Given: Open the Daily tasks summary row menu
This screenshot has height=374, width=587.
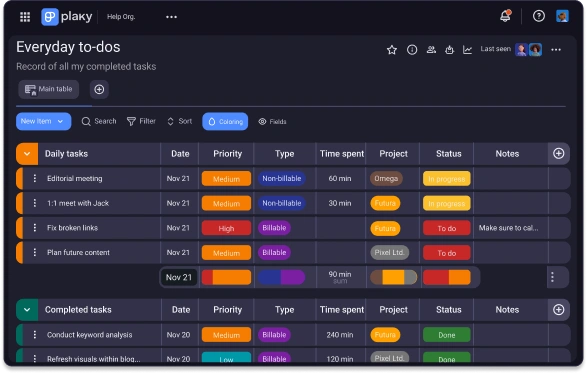Looking at the screenshot, I should (553, 277).
